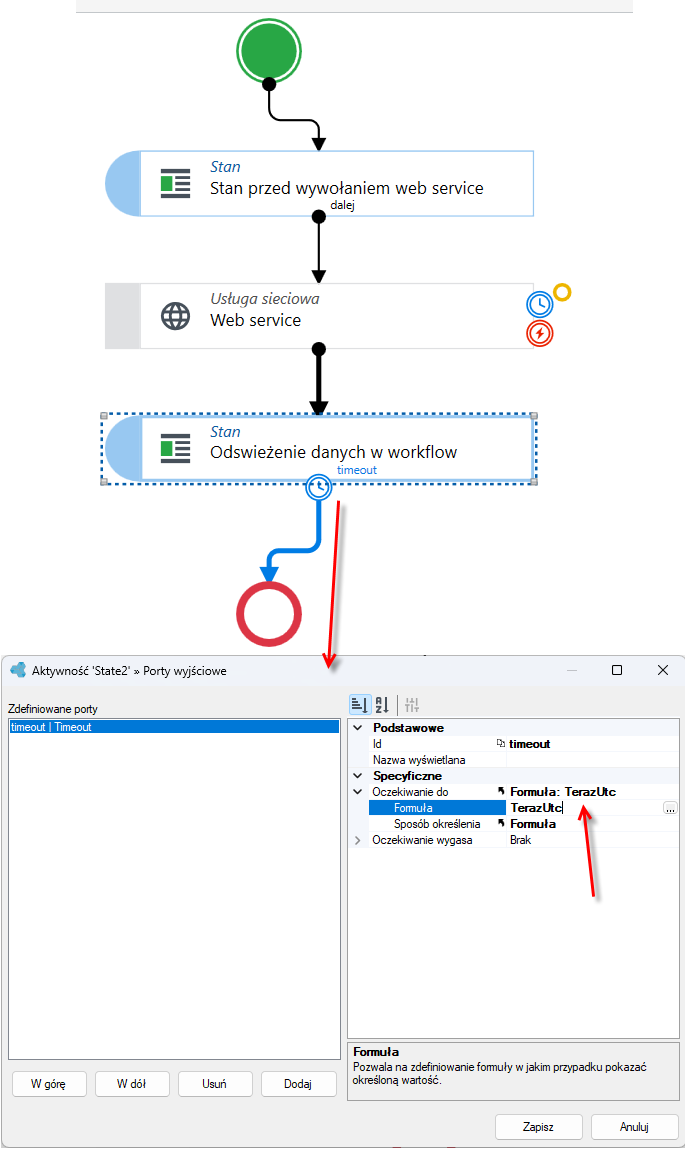This screenshot has width=685, height=1154.
Task: Click the Id value 'timeout'
Action: tap(530, 744)
